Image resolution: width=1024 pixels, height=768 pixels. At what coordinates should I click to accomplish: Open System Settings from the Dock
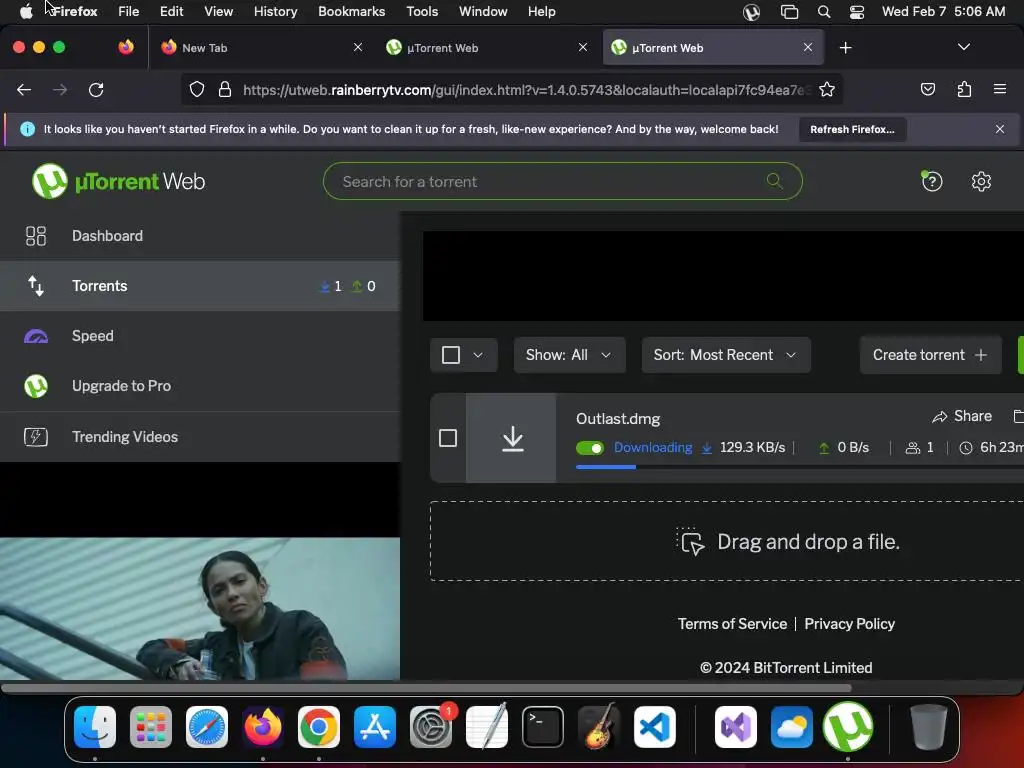tap(431, 727)
